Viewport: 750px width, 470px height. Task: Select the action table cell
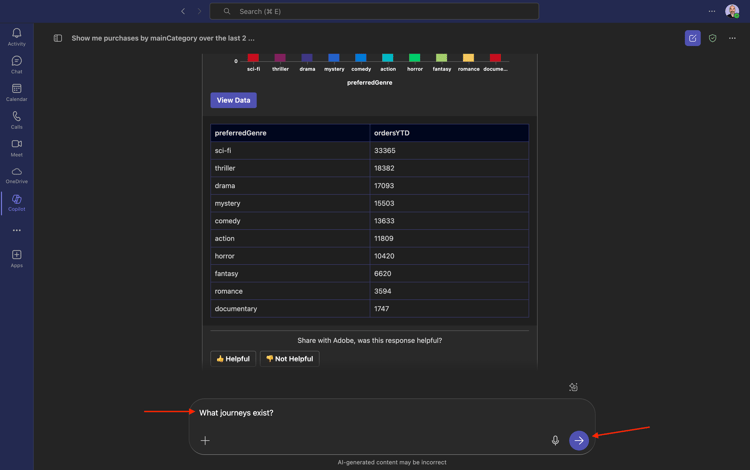pyautogui.click(x=290, y=239)
